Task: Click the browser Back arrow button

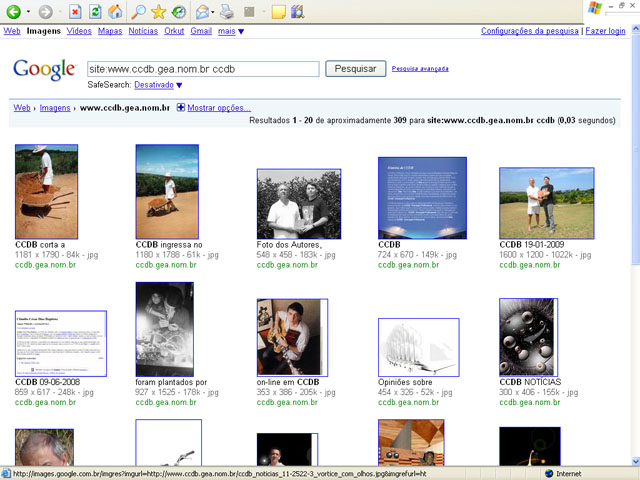Action: pos(16,12)
